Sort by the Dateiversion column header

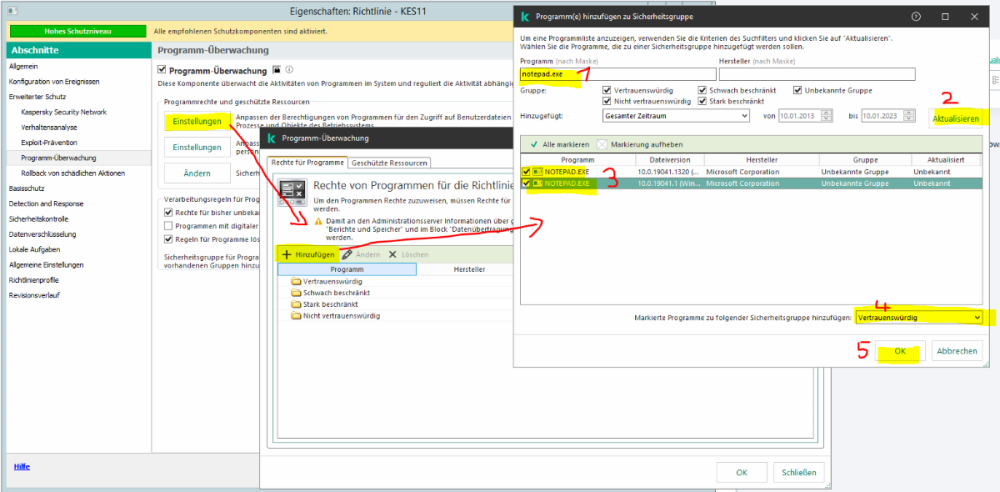(x=669, y=160)
